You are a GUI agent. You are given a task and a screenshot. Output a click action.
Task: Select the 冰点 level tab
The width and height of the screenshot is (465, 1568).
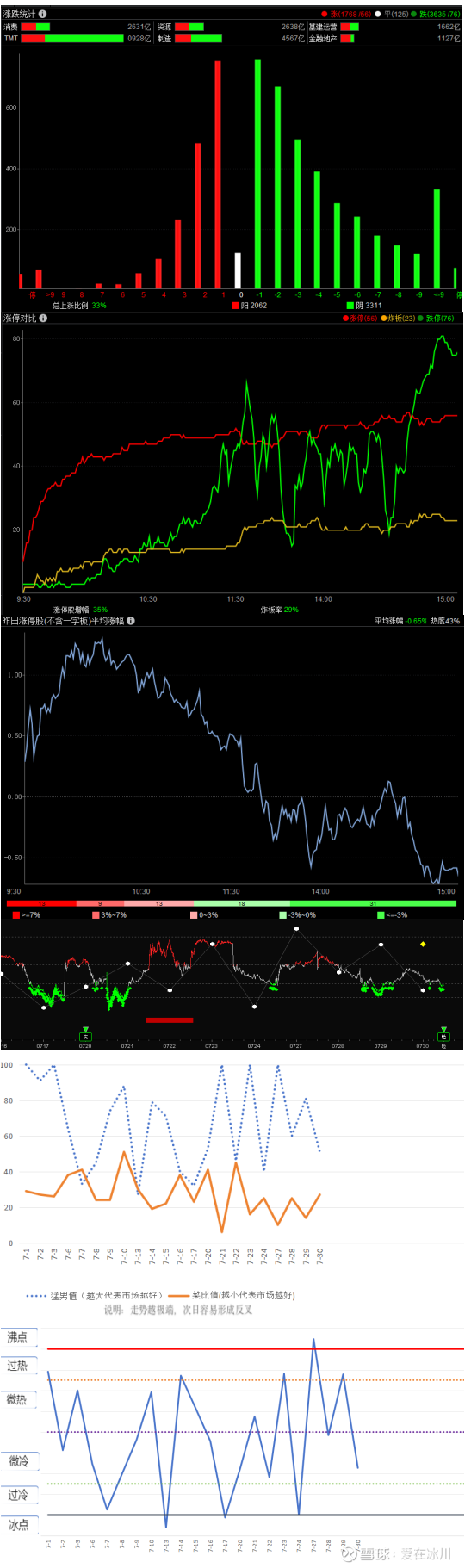pyautogui.click(x=19, y=1525)
